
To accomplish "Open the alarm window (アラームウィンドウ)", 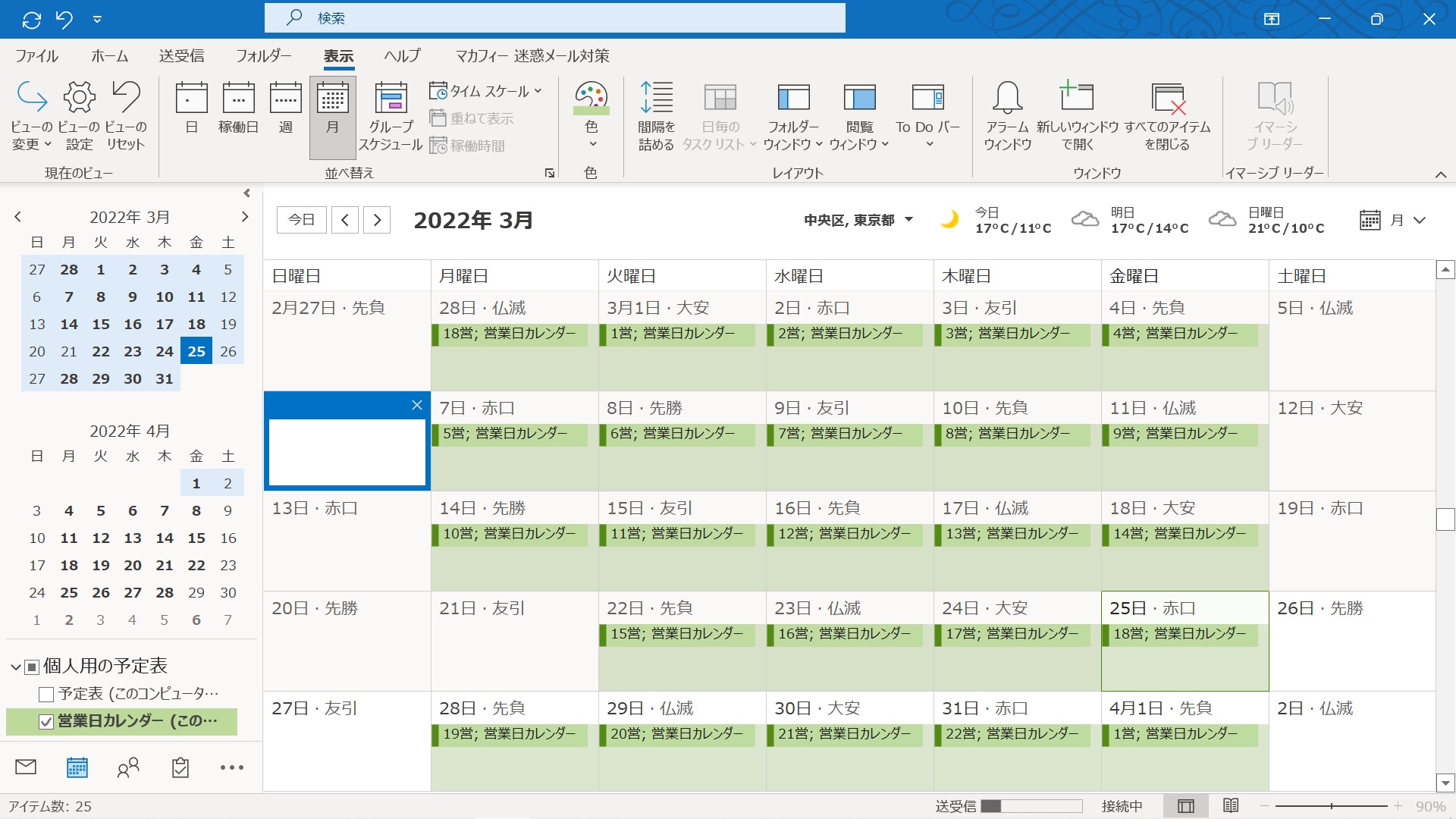I will [x=1007, y=114].
